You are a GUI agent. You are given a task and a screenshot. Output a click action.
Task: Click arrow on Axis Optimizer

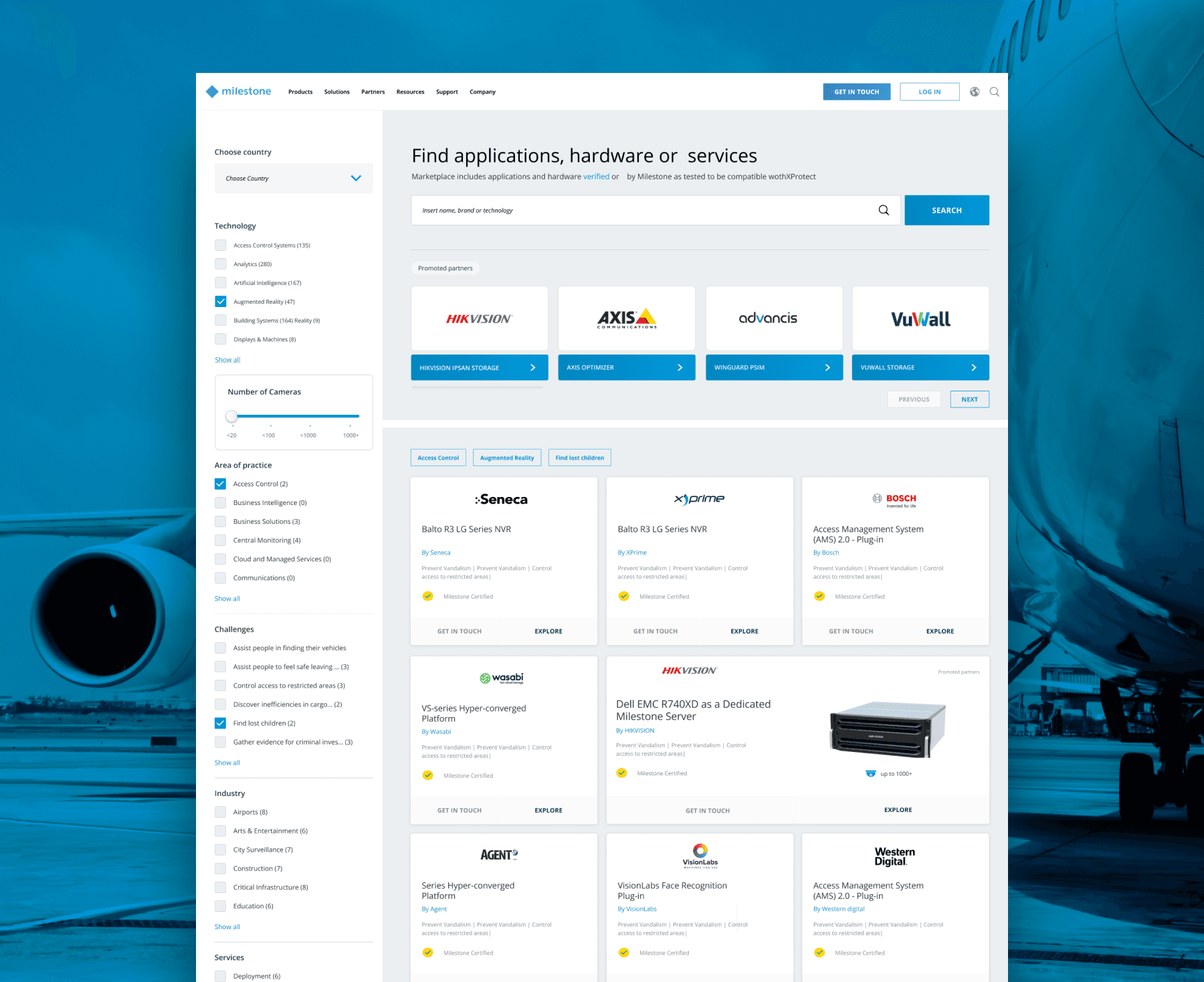point(680,367)
